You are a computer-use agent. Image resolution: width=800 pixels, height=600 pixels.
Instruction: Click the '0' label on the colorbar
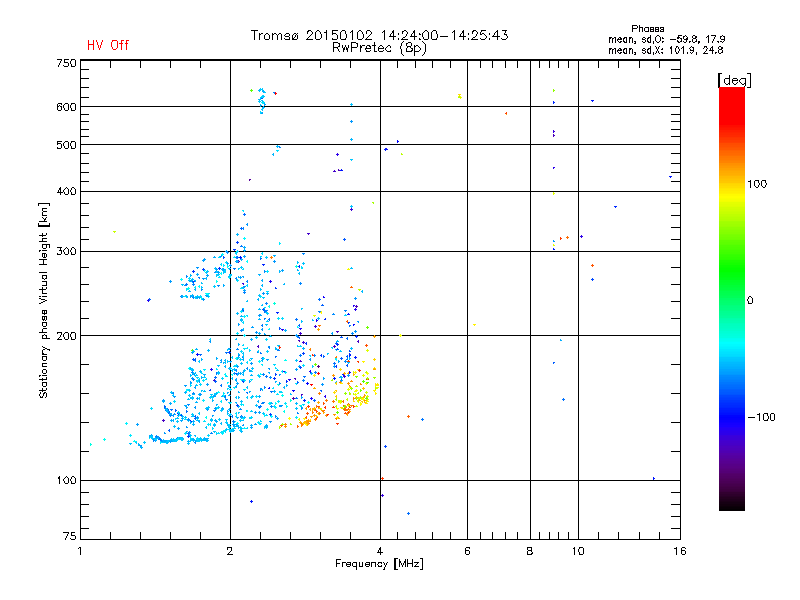[750, 301]
